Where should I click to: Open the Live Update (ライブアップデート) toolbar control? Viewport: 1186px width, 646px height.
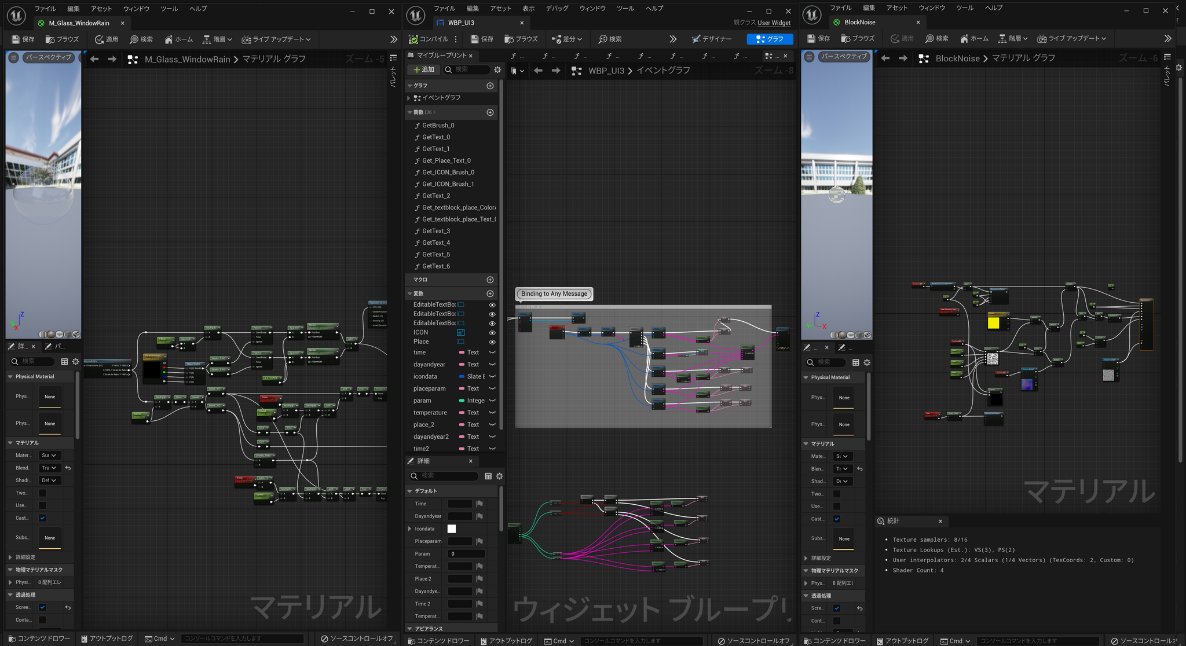click(276, 40)
